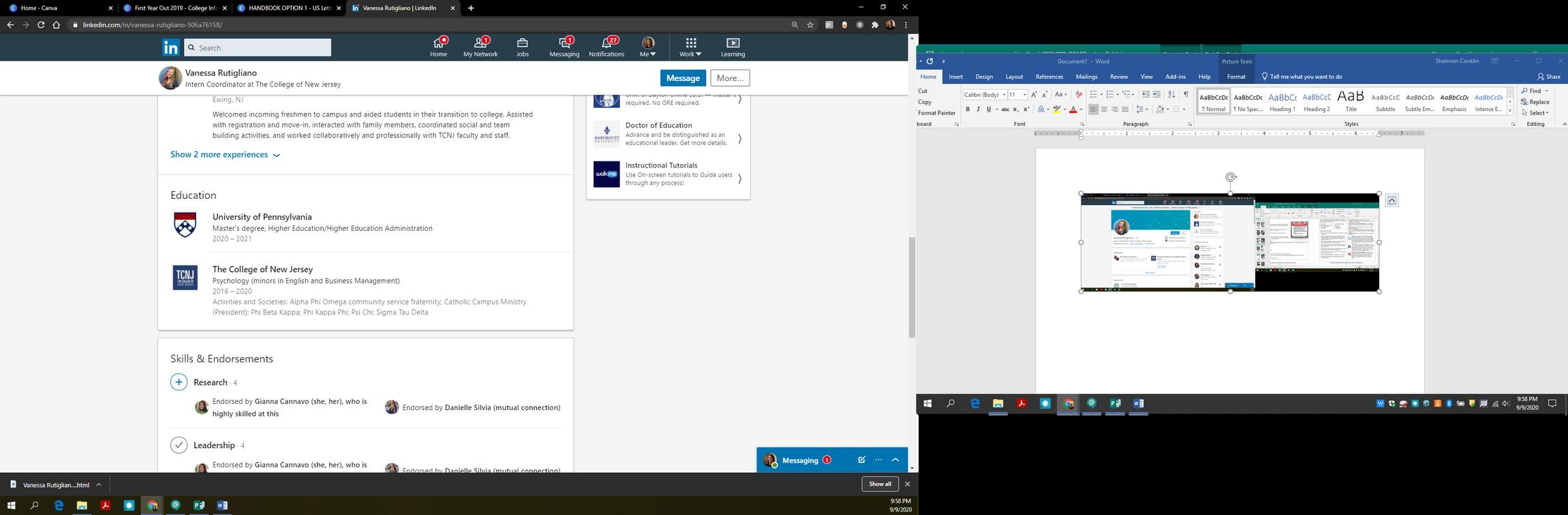Increase indent in Word

click(1156, 95)
